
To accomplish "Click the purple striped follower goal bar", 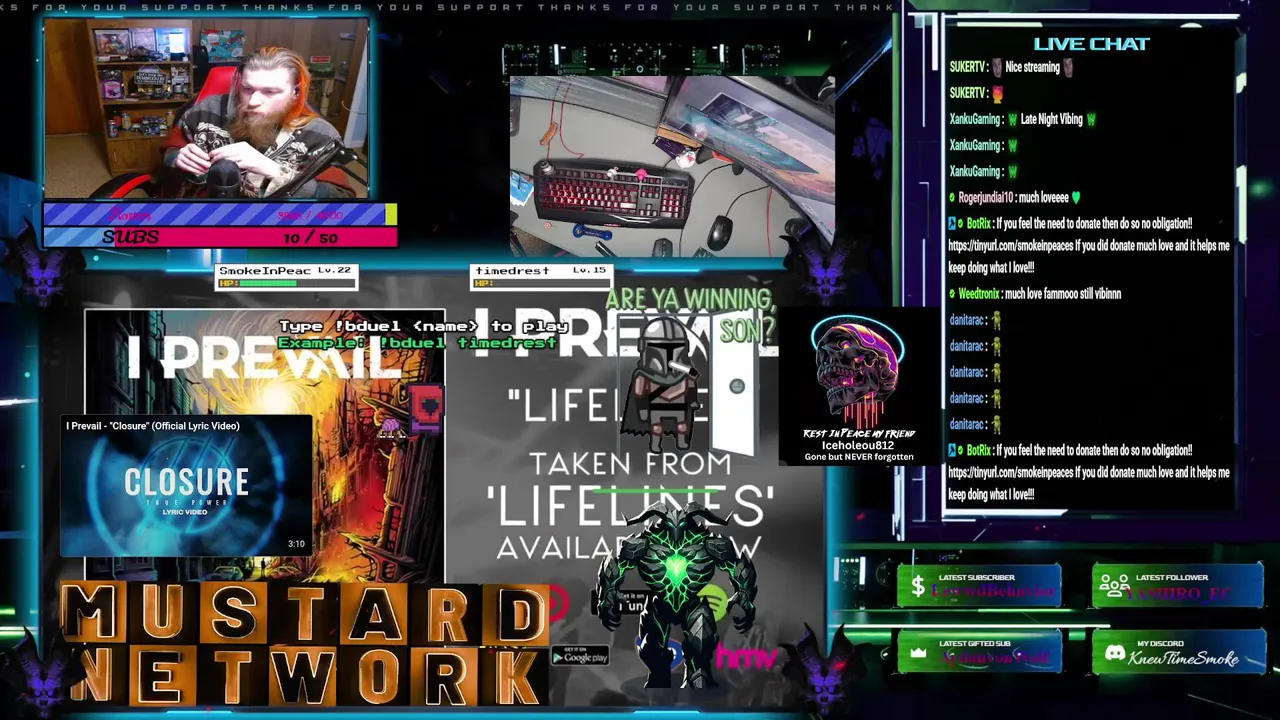I will (220, 214).
